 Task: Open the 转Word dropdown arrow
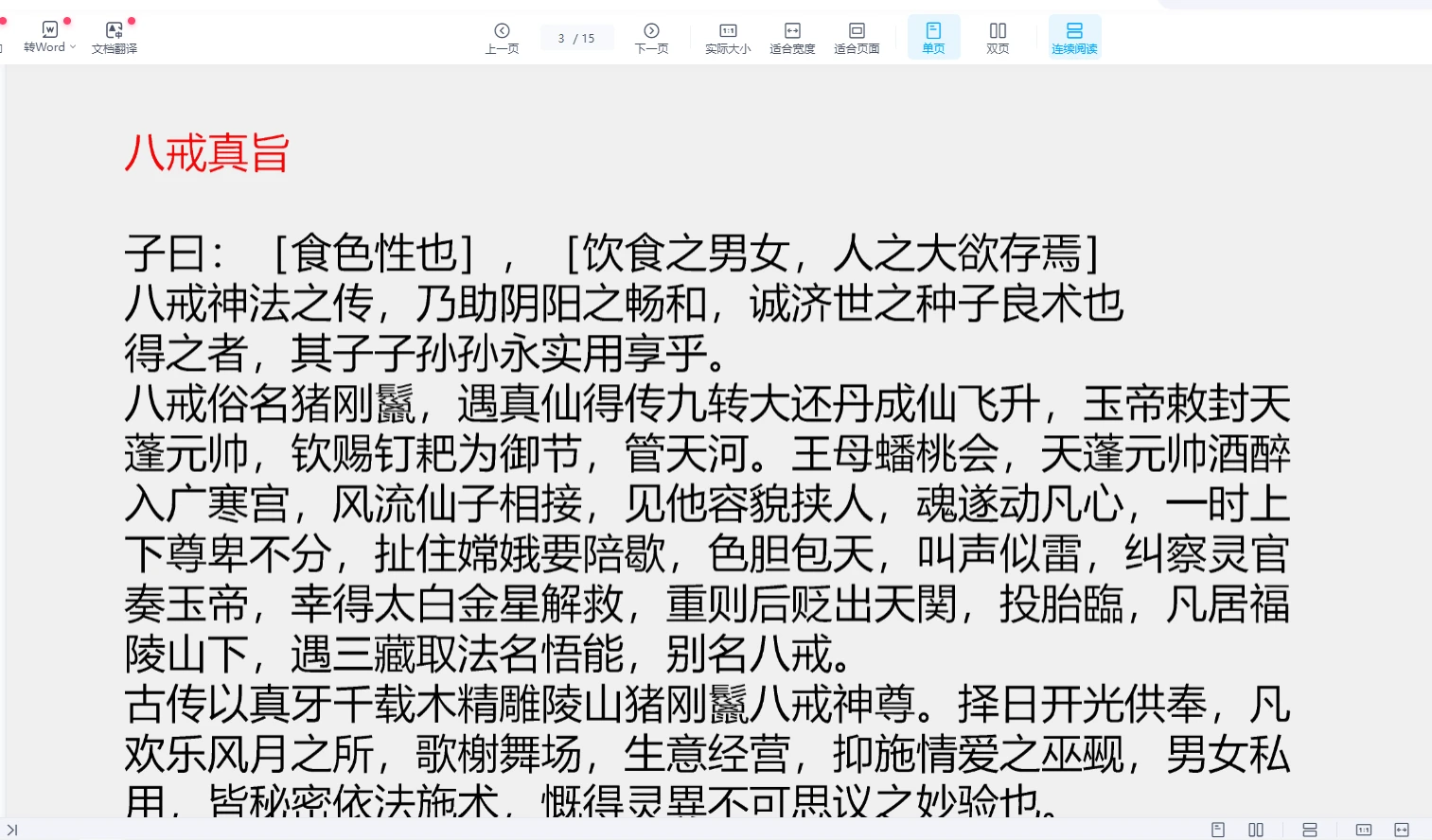(x=73, y=47)
